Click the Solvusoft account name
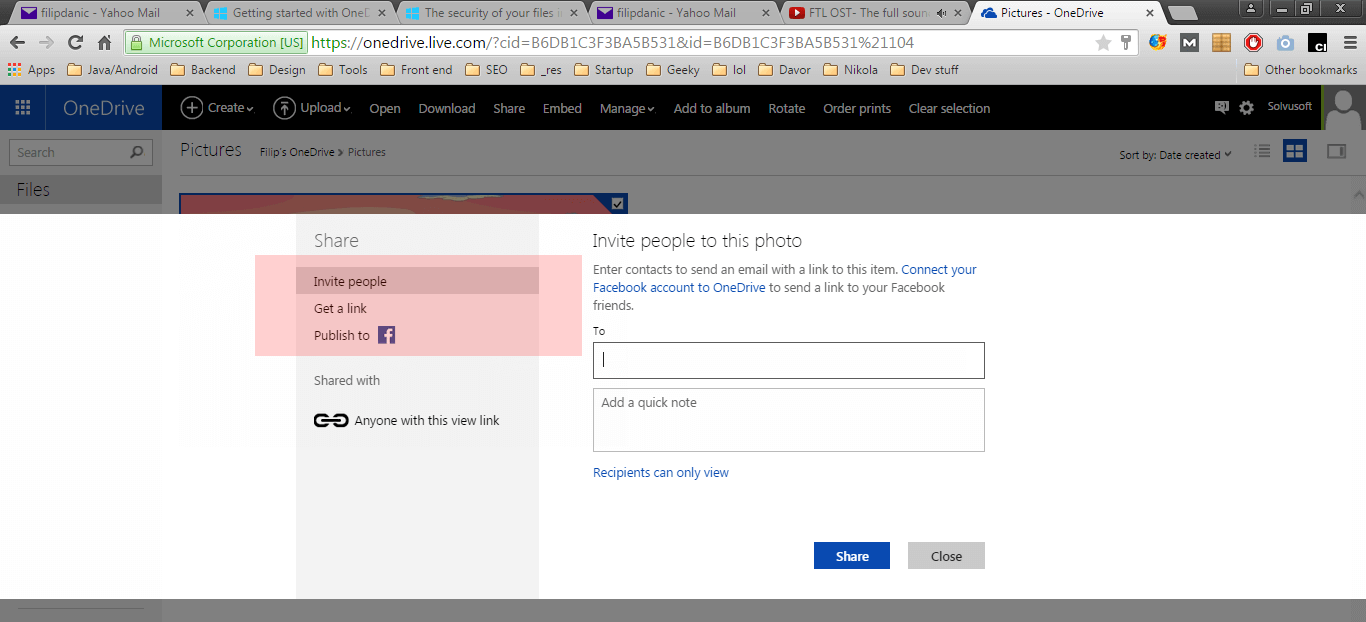 [1289, 106]
